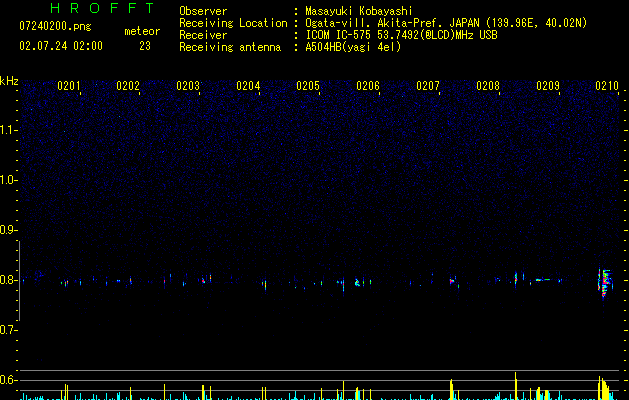Click the 'Observer' field label
Image resolution: width=629 pixels, height=400 pixels.
click(203, 11)
